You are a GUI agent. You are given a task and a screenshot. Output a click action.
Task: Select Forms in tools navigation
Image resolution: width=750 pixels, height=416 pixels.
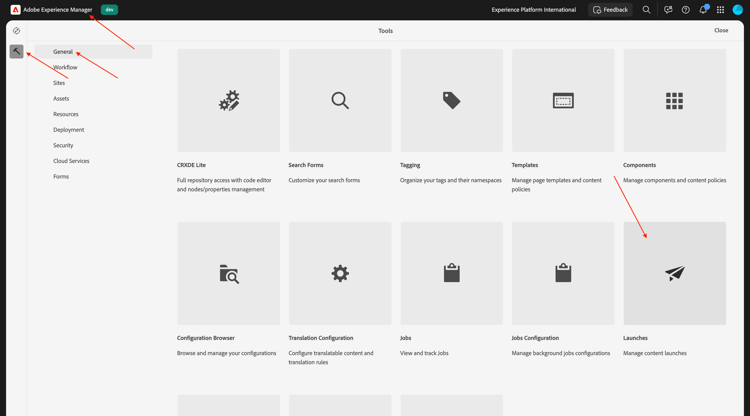click(x=61, y=176)
